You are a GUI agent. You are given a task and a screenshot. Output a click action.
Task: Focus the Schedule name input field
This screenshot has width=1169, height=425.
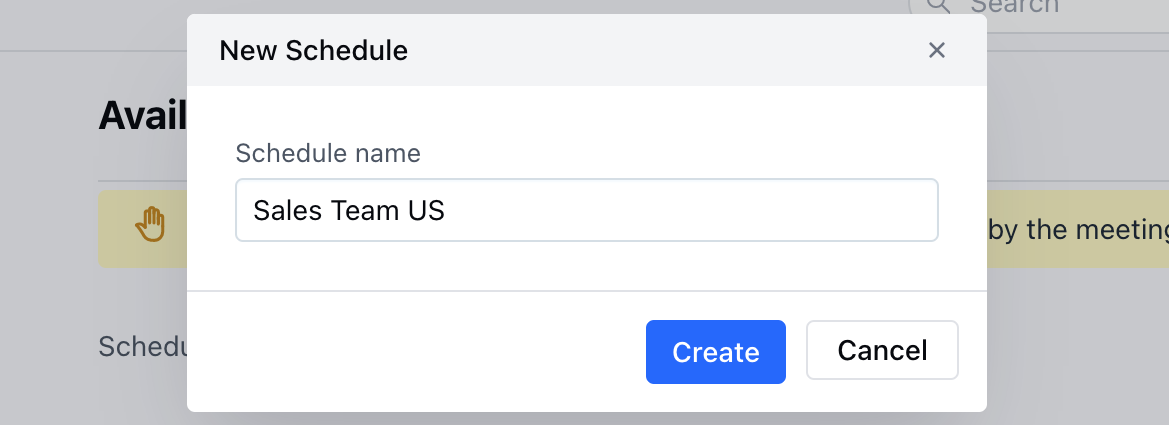click(587, 210)
